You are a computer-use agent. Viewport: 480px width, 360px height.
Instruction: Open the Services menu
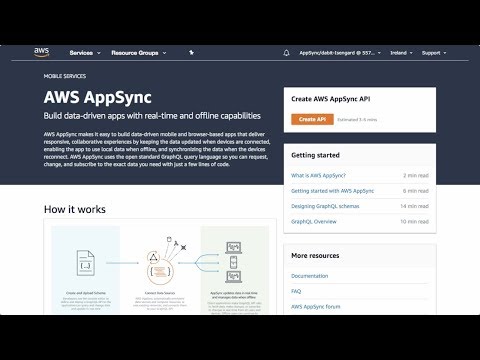(85, 53)
